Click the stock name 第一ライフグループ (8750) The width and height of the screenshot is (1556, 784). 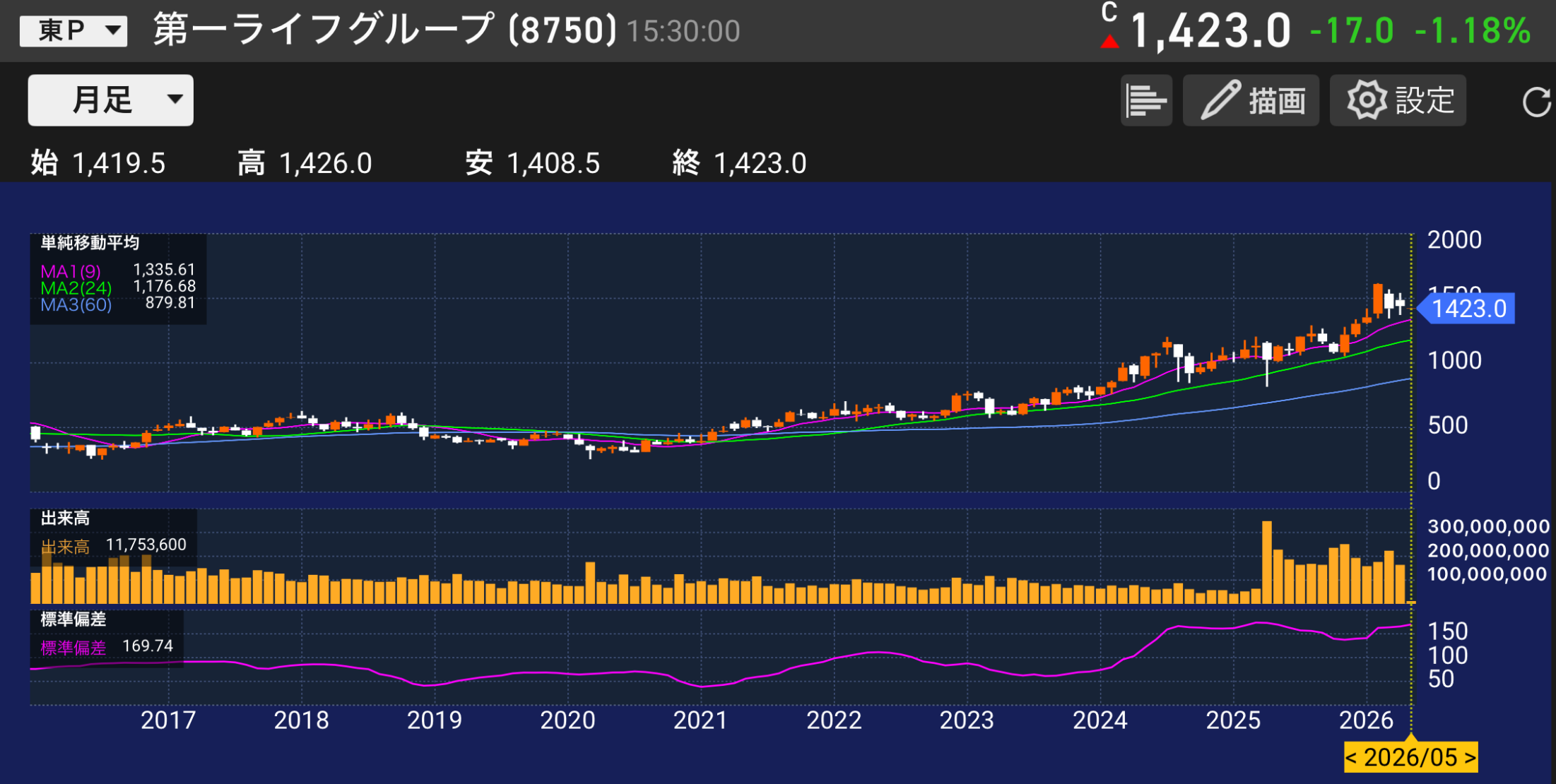(x=384, y=30)
